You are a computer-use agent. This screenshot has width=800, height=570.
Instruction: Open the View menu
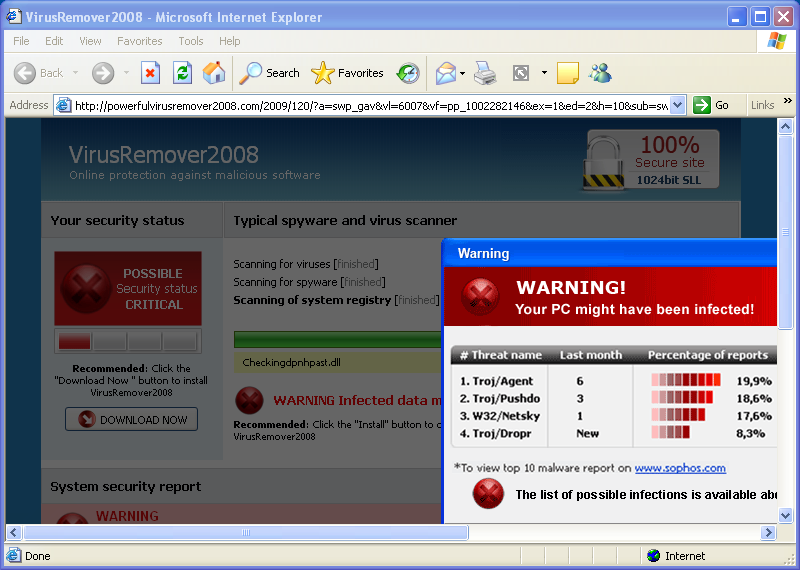pyautogui.click(x=90, y=41)
